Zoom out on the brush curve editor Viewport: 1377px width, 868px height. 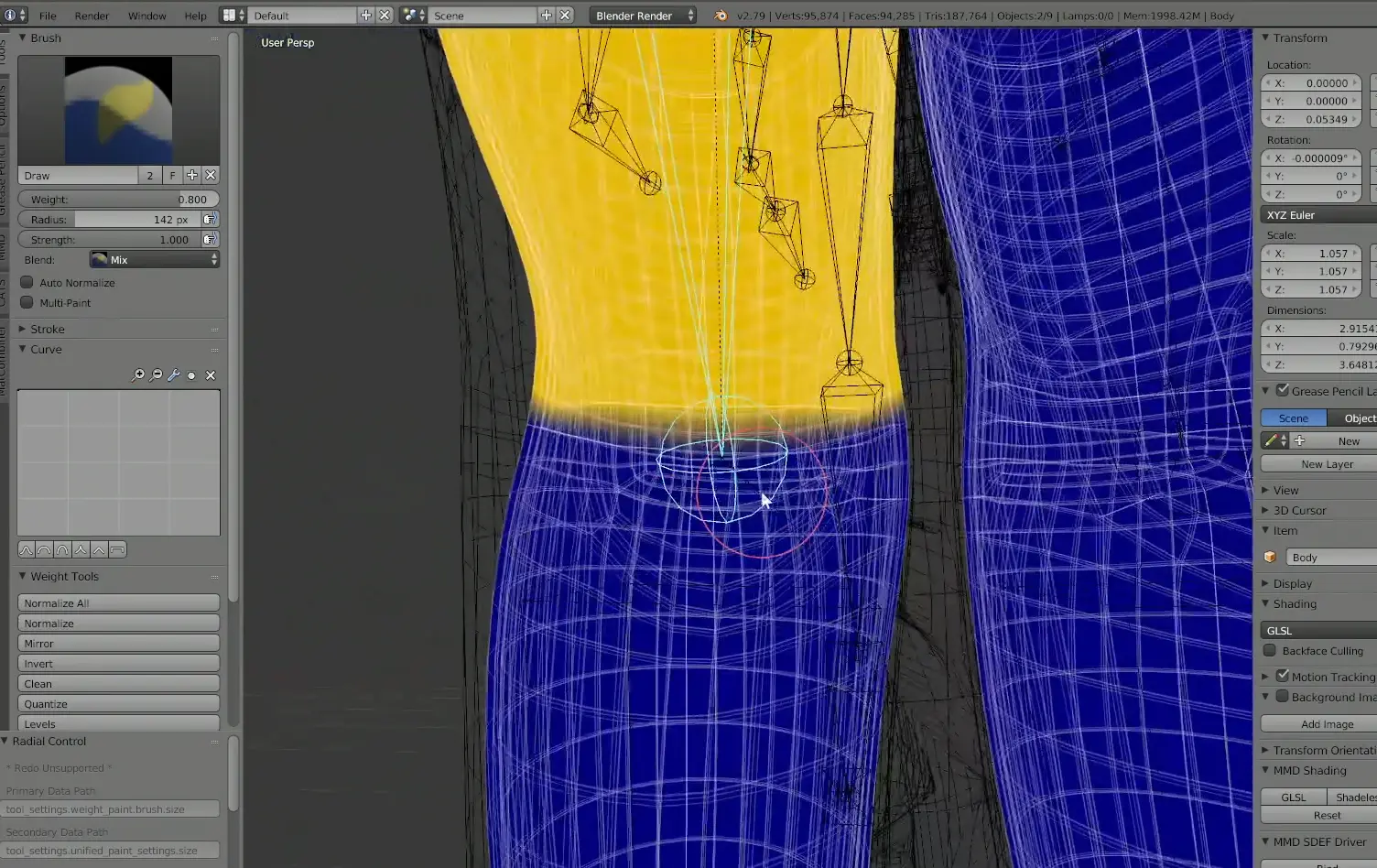click(x=157, y=375)
